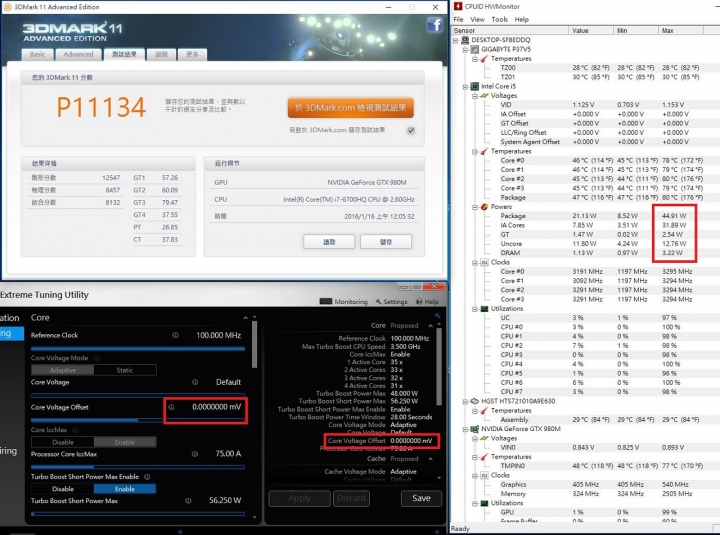Click the Max column header in HWMonitor
This screenshot has width=720, height=535.
pos(681,30)
